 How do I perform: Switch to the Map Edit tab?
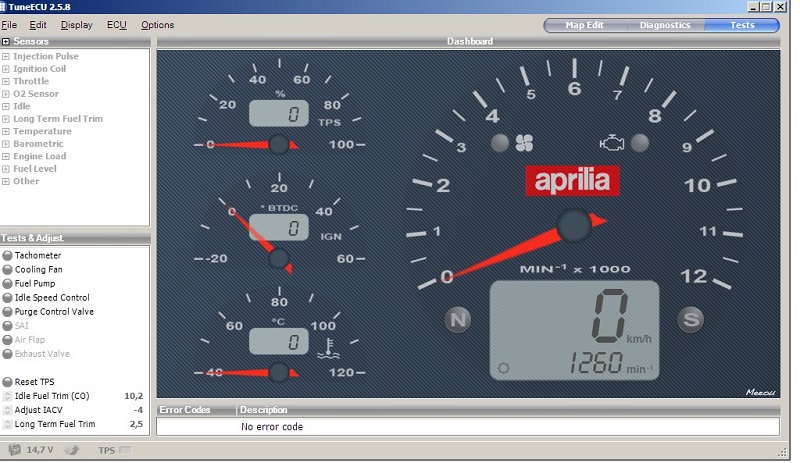[585, 25]
